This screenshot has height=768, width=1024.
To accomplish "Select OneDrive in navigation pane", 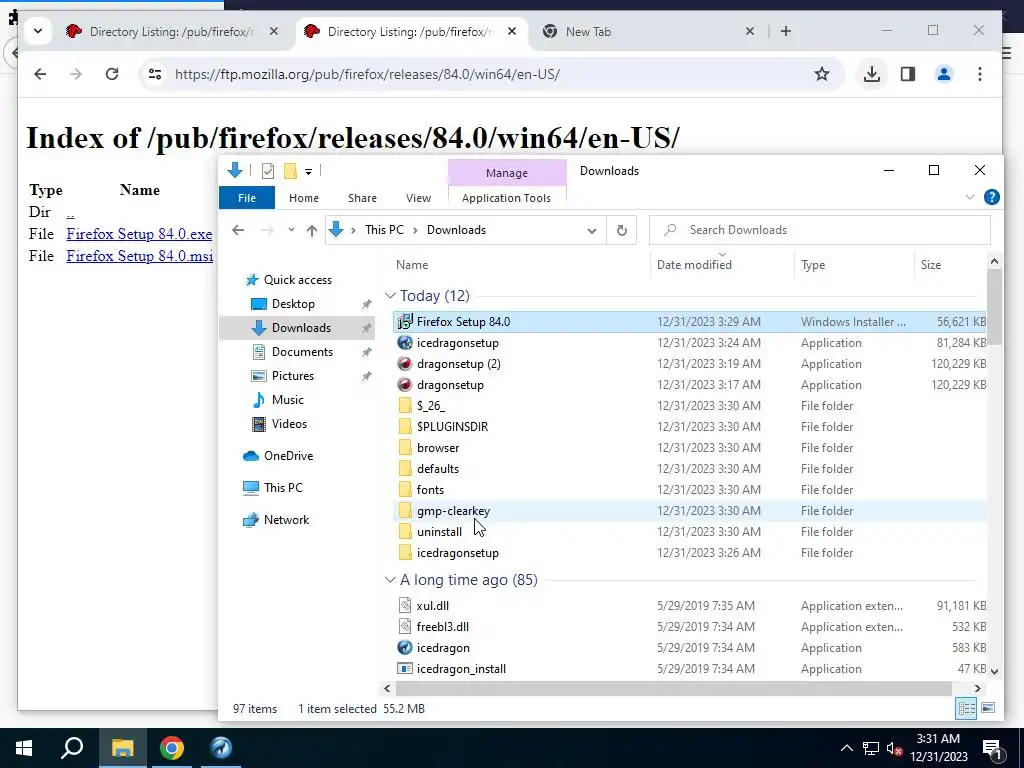I will [x=288, y=456].
